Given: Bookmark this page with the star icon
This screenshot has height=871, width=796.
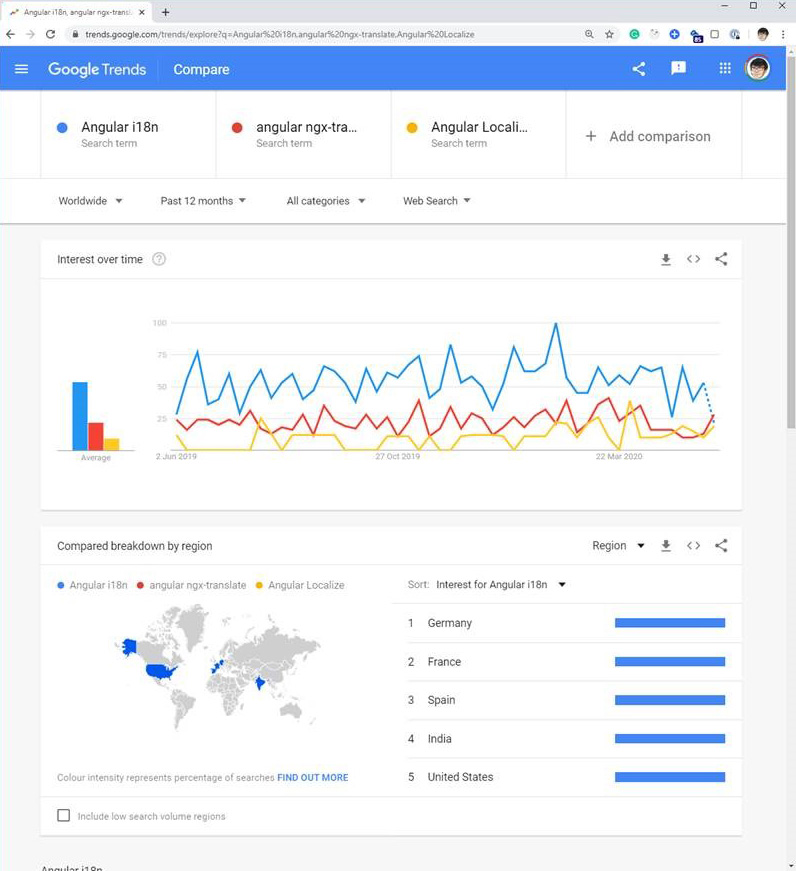Looking at the screenshot, I should click(609, 34).
